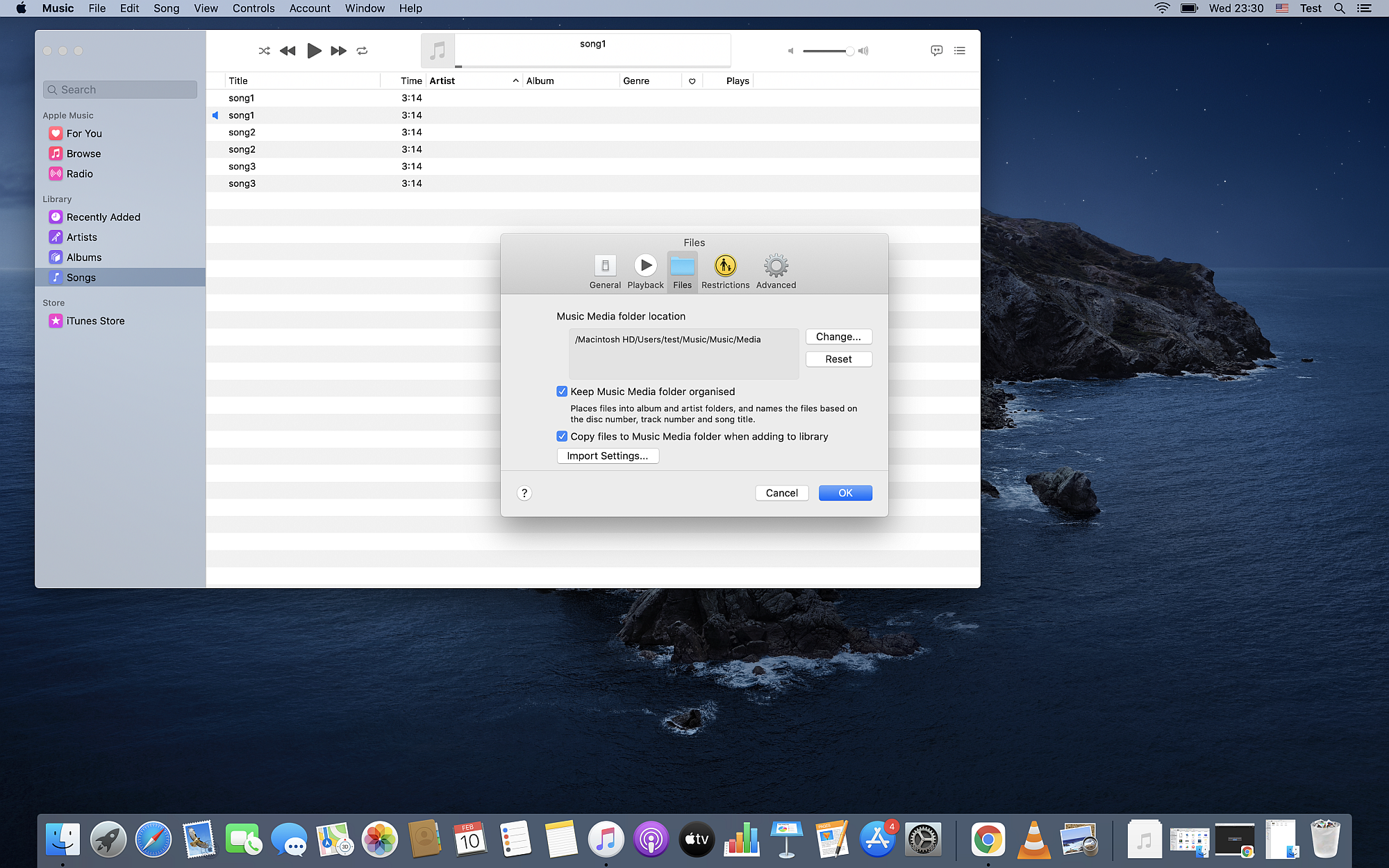Click the Reset button

(x=838, y=359)
